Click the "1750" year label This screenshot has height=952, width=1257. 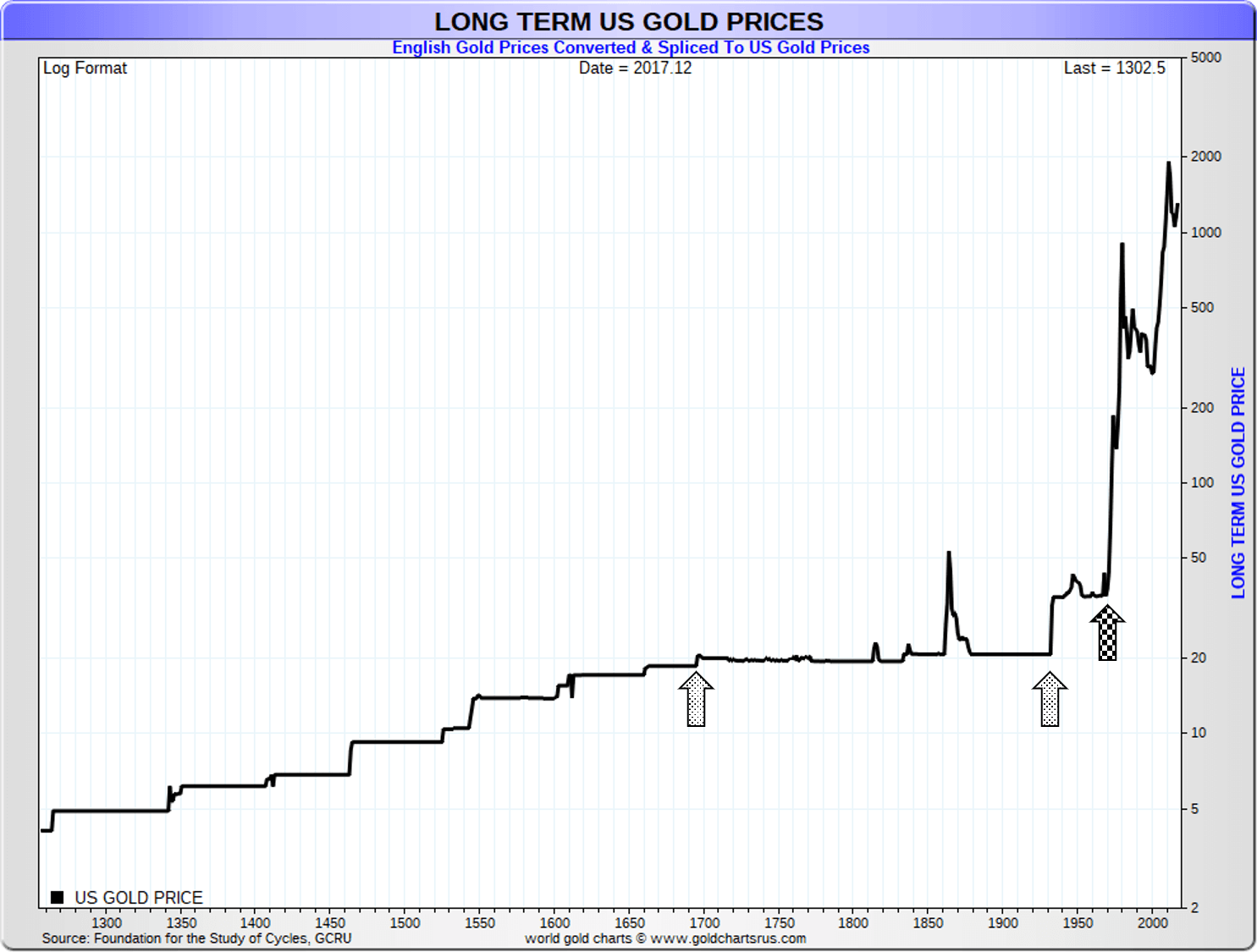(x=779, y=922)
